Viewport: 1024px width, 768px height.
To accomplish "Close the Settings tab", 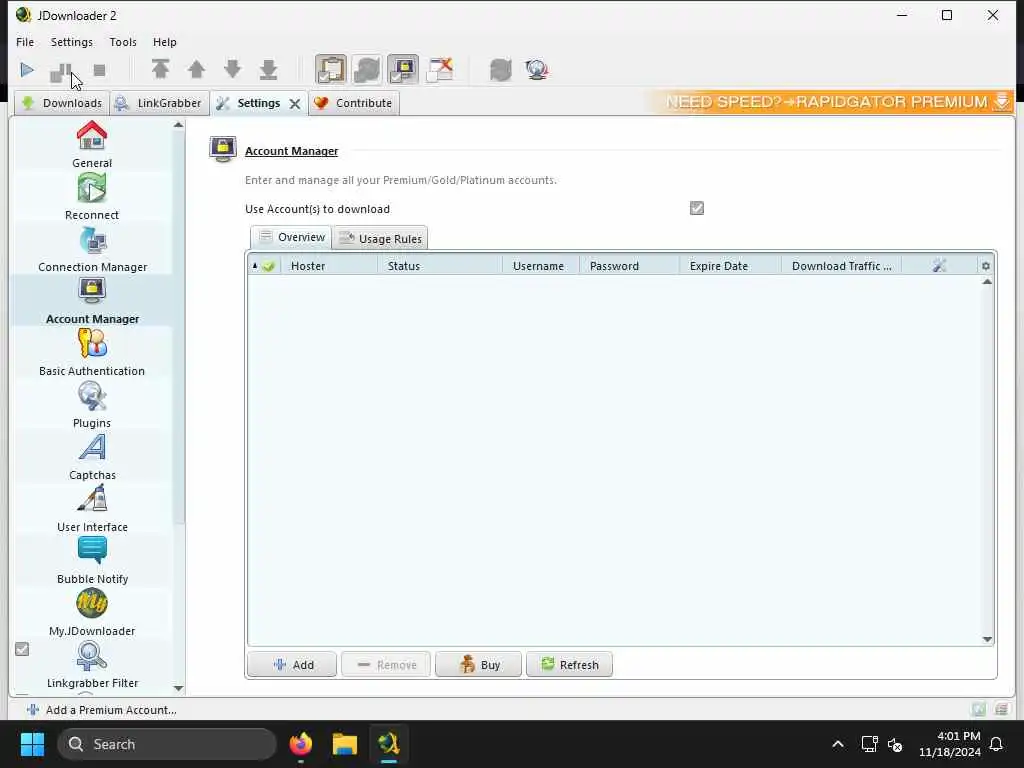I will tap(295, 104).
